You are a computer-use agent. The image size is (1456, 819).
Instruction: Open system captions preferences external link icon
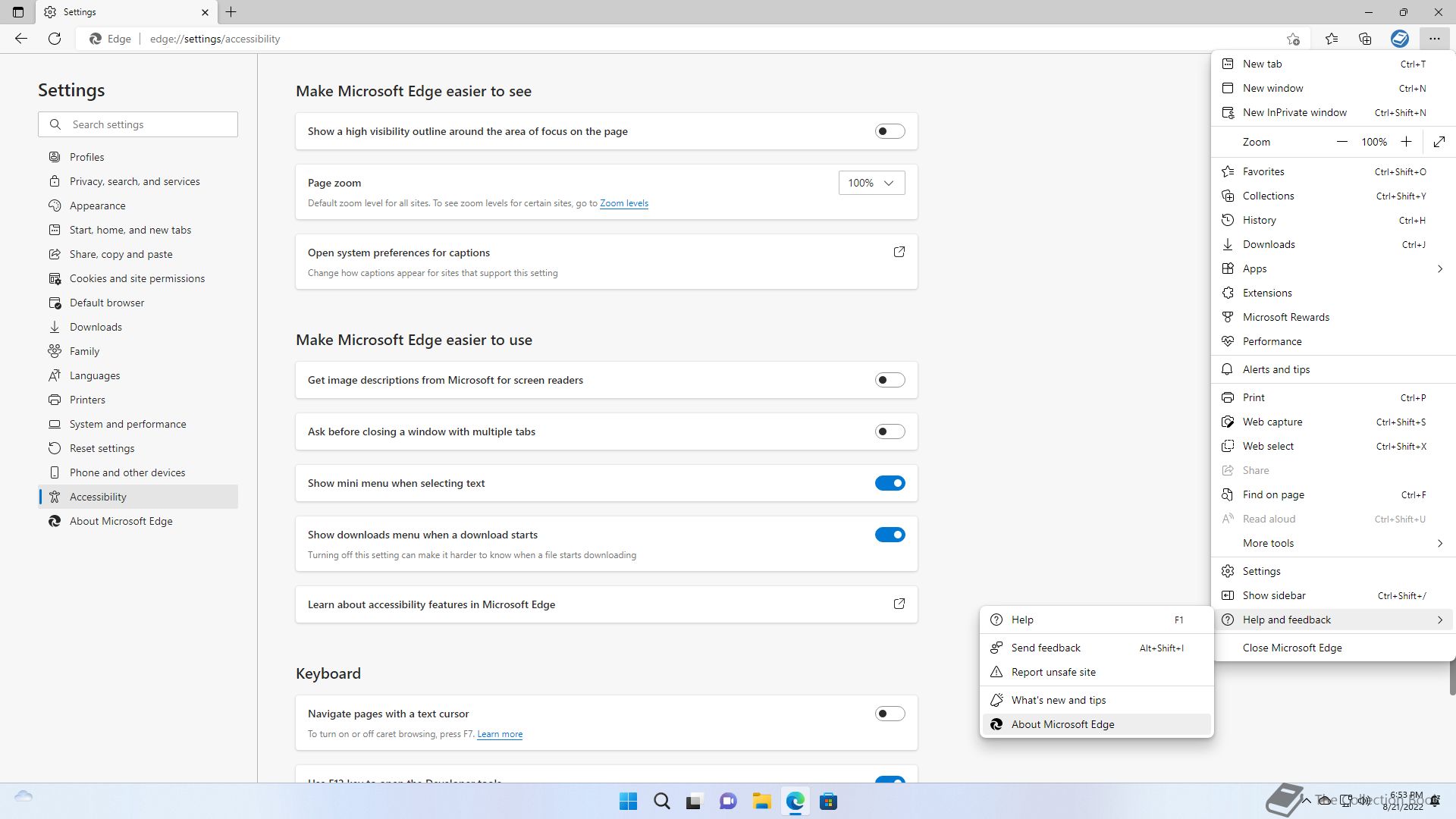(899, 252)
